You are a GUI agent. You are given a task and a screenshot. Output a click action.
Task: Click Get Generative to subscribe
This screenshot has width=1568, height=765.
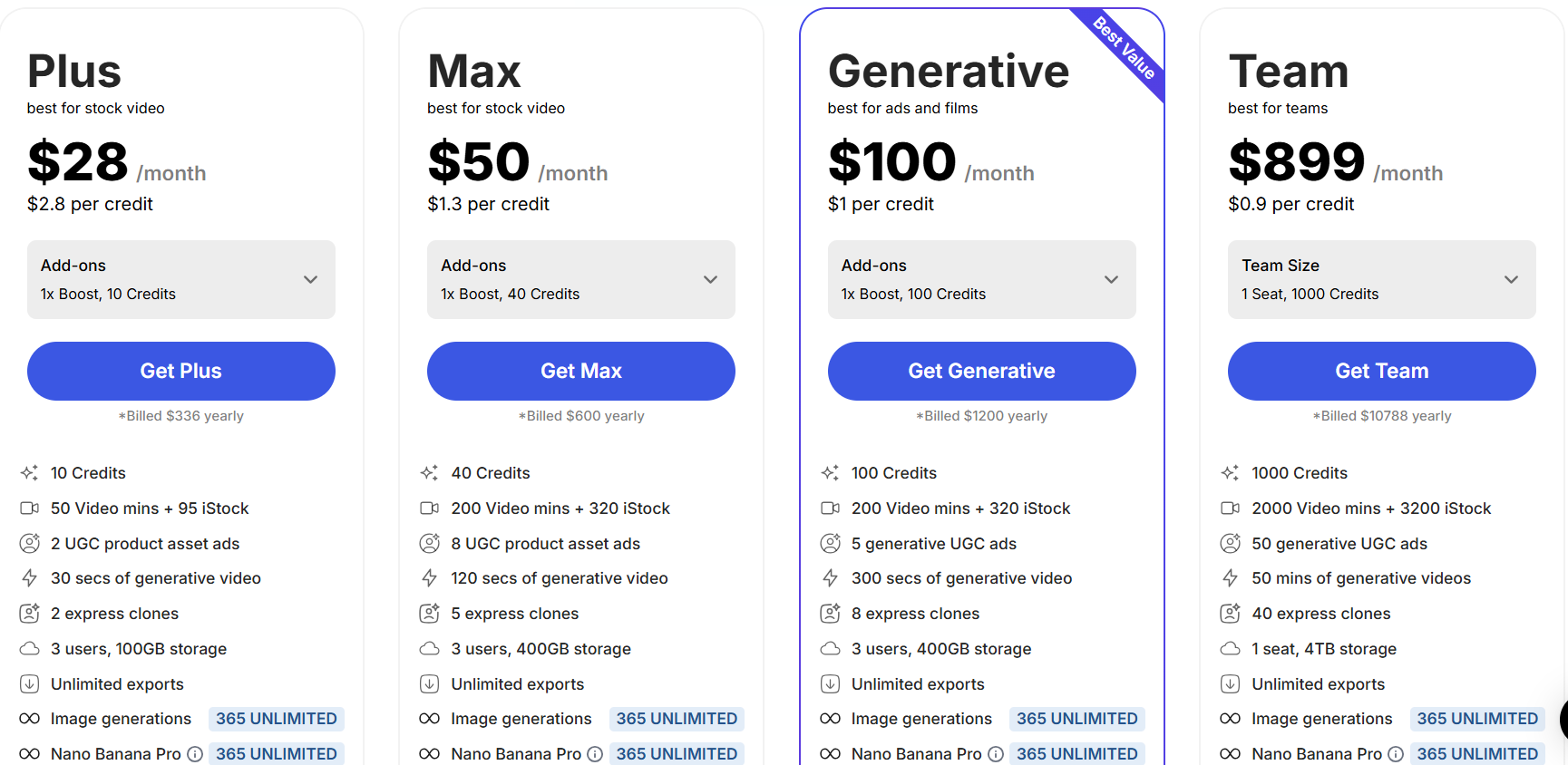click(981, 371)
